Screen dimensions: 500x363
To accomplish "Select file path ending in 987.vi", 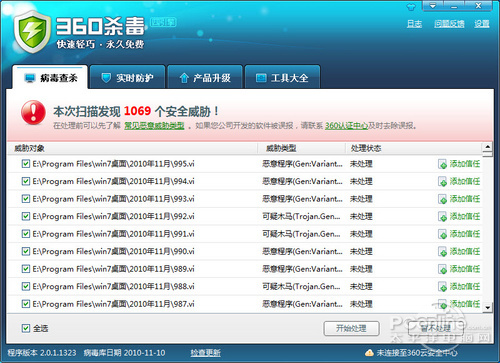I will (x=113, y=304).
